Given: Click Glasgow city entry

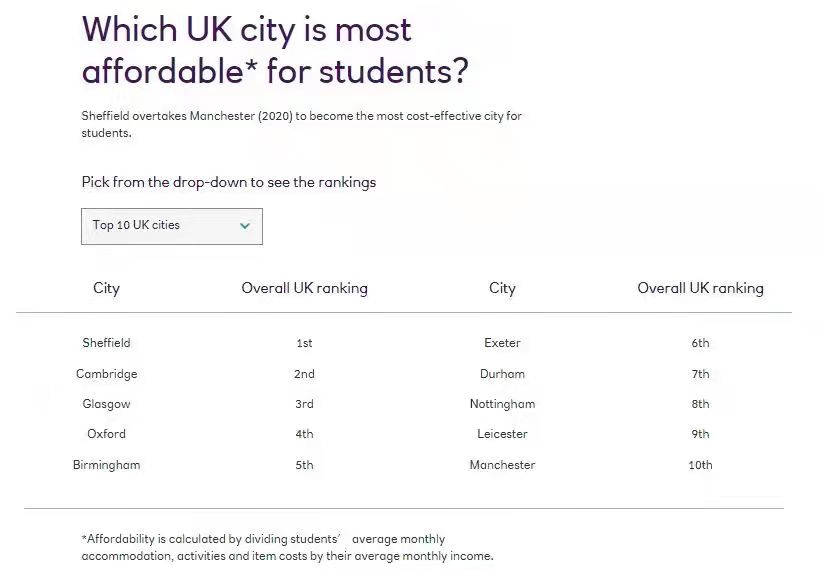Looking at the screenshot, I should pos(106,404).
